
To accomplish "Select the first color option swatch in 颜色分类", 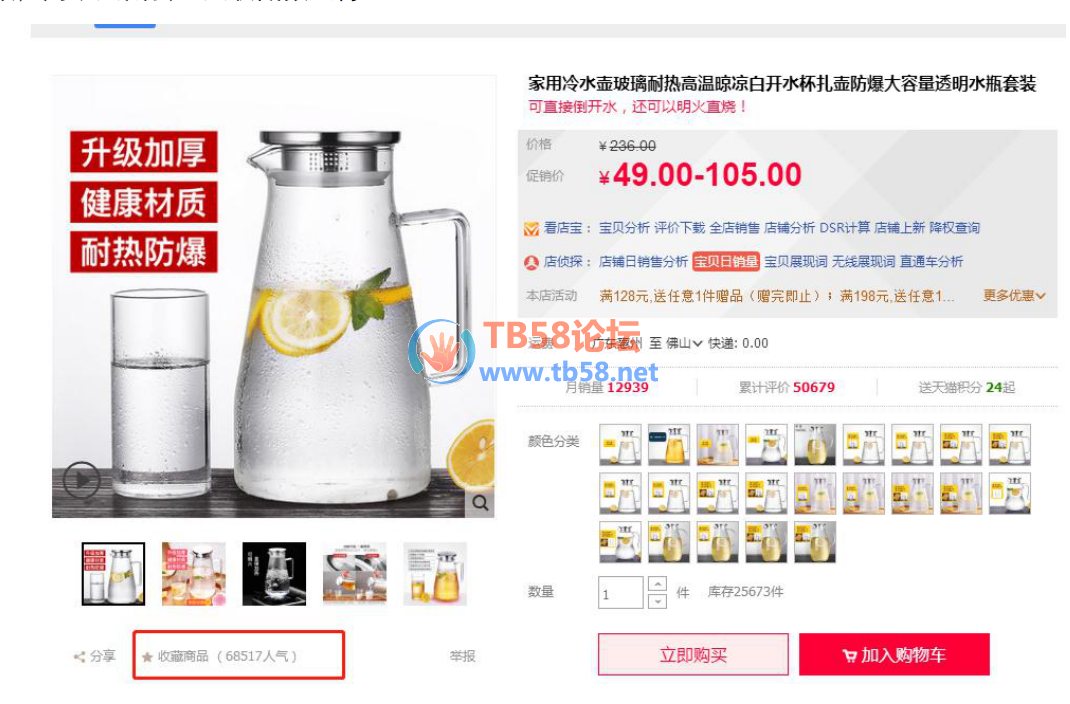I will 620,445.
